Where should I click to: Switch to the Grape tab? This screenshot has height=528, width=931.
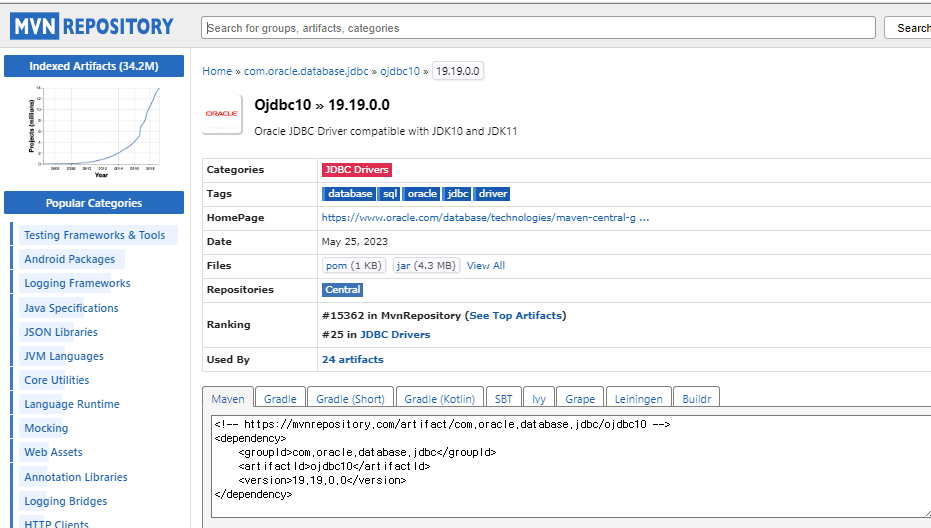(x=580, y=398)
